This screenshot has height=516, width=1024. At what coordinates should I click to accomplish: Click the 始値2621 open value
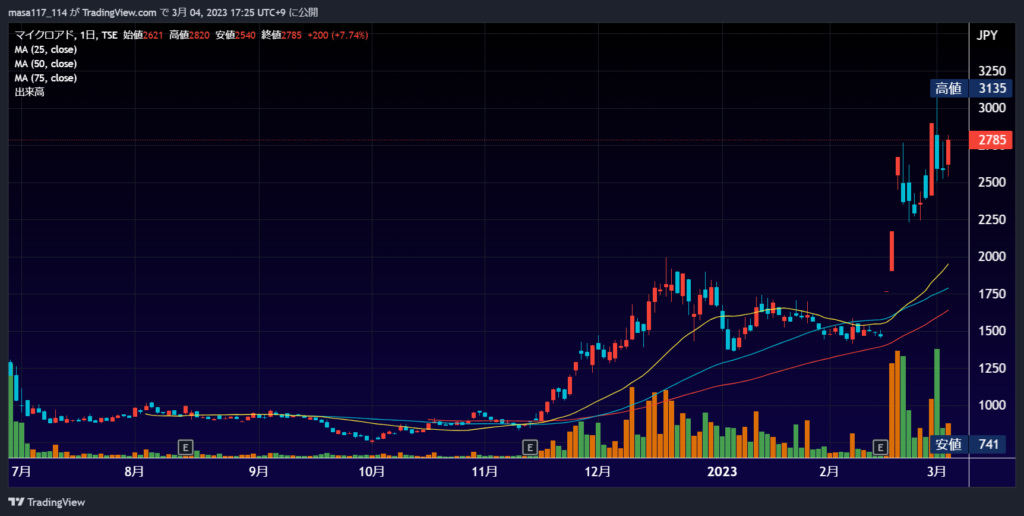click(x=143, y=35)
